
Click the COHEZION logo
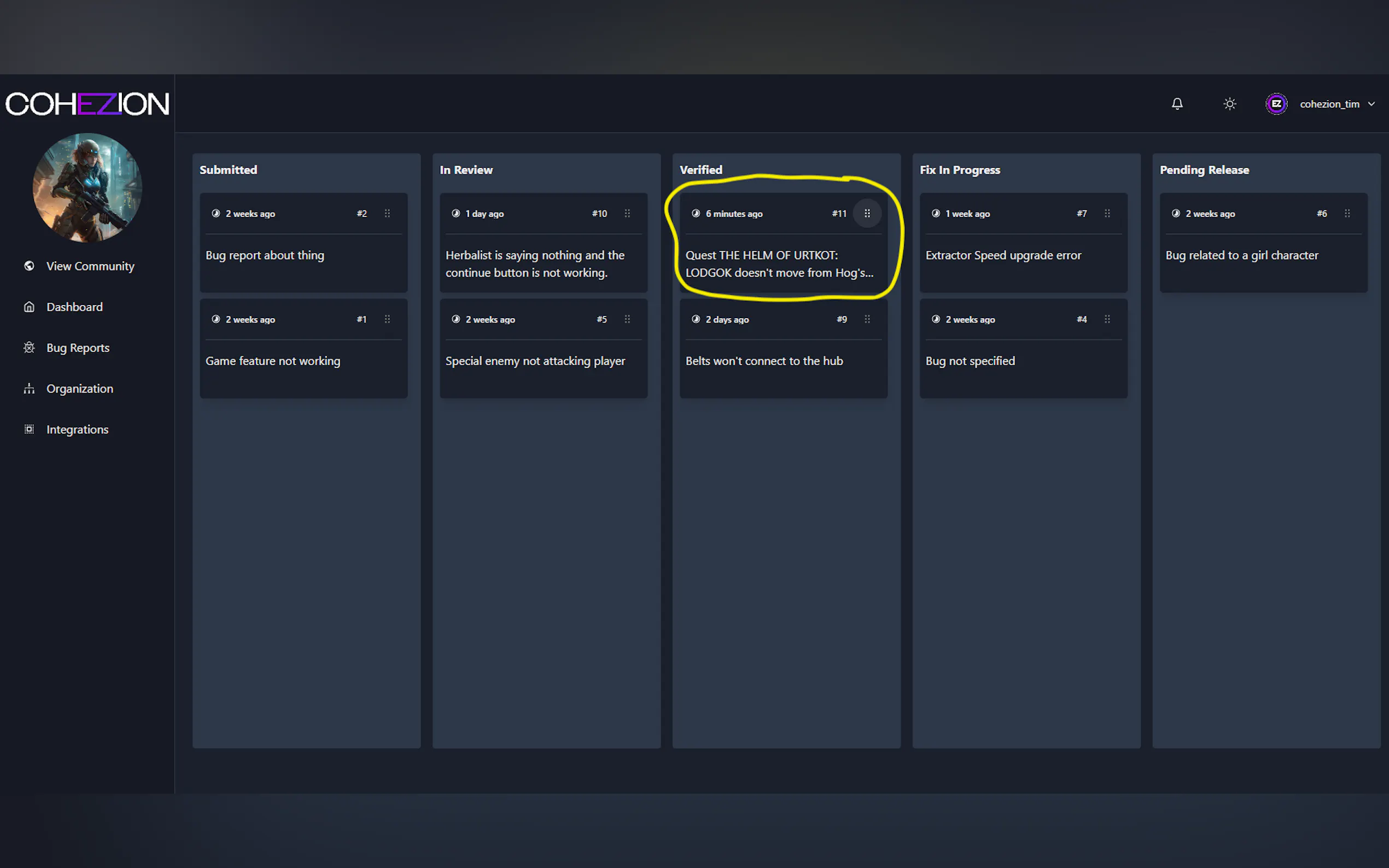coord(87,104)
